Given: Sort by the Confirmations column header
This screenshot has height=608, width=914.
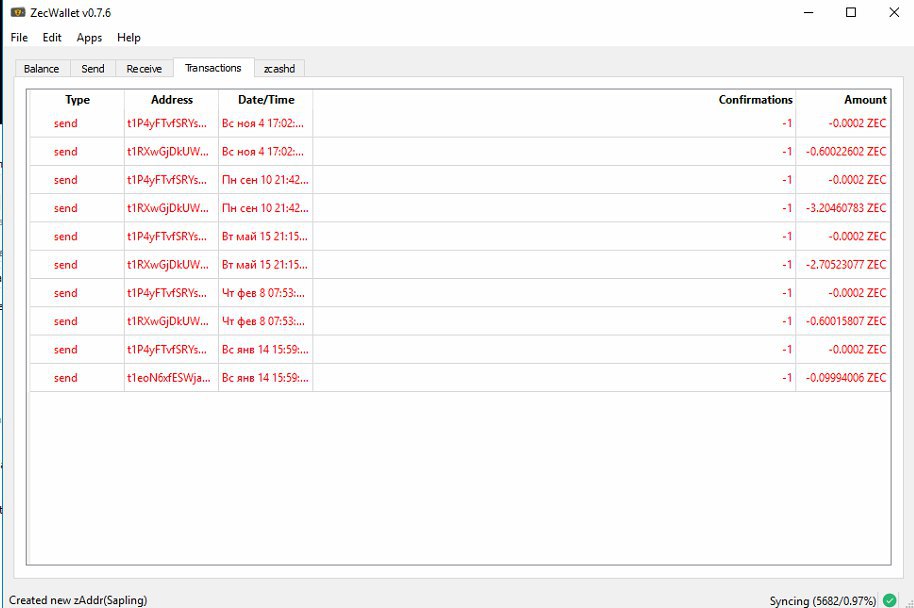Looking at the screenshot, I should coord(554,100).
